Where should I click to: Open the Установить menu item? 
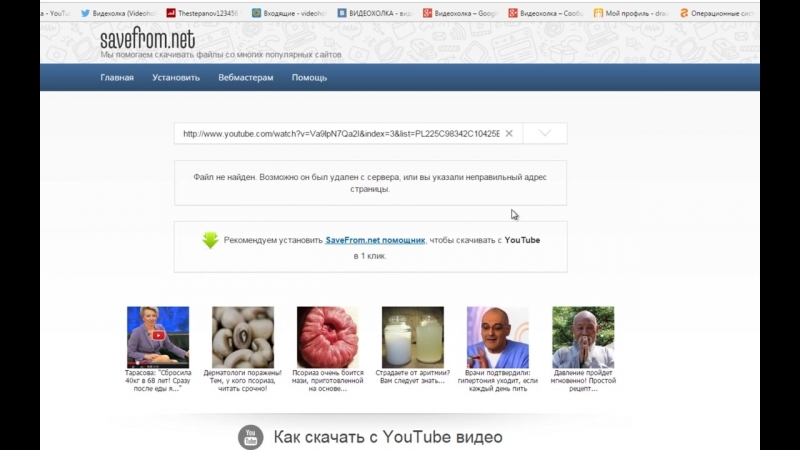(x=176, y=78)
